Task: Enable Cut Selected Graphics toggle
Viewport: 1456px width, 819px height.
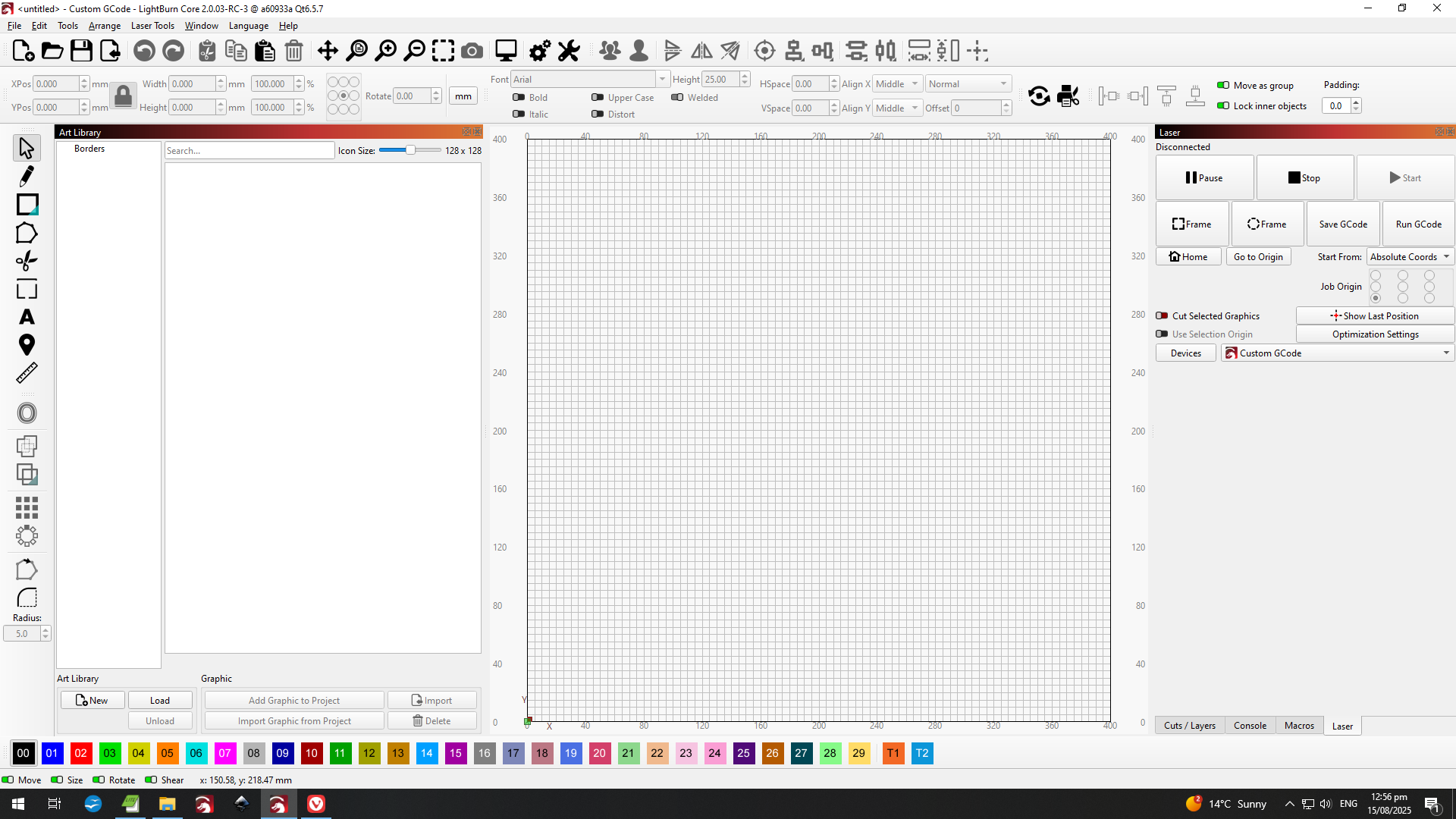Action: click(1162, 316)
